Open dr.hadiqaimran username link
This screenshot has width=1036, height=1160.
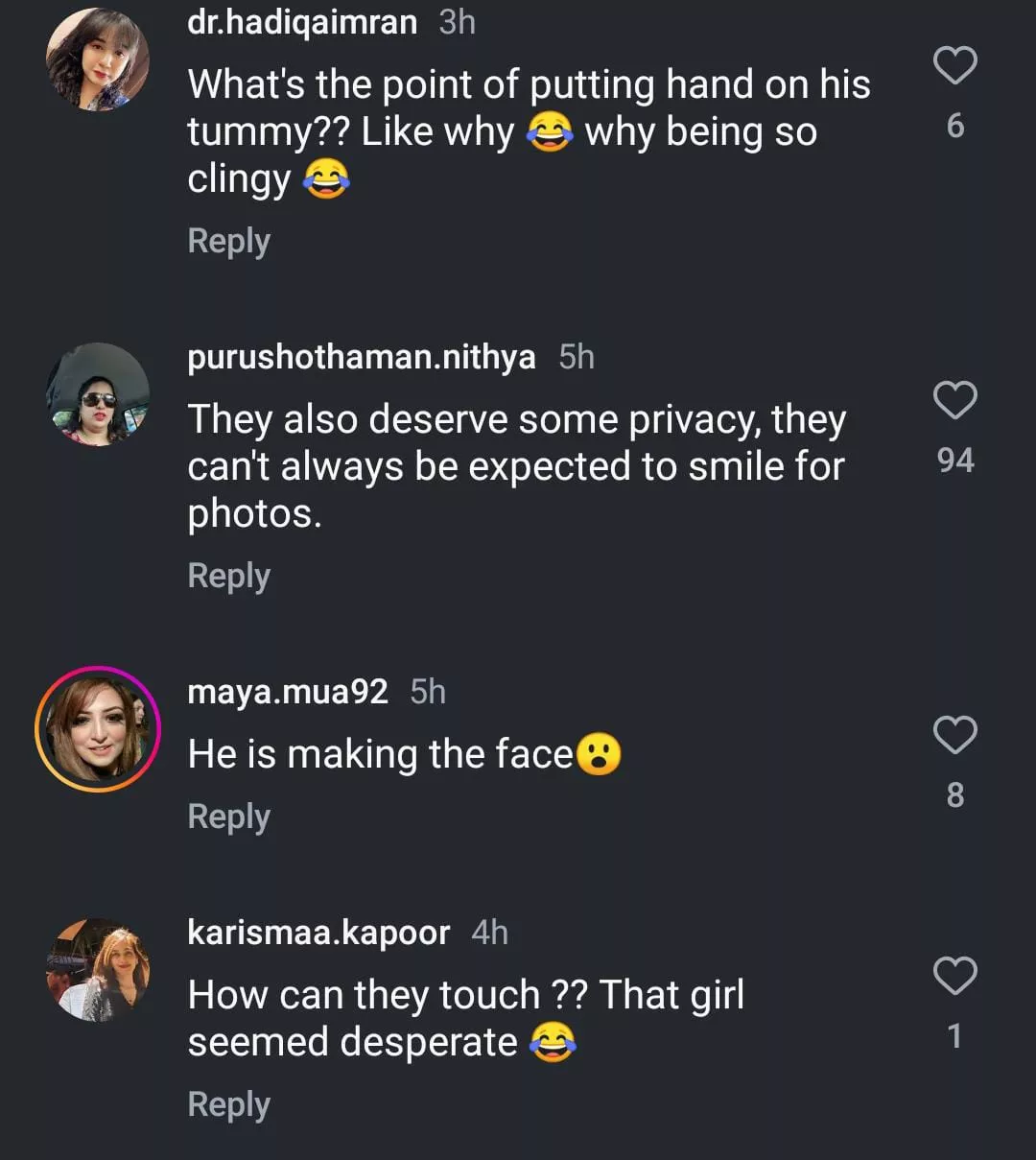pos(302,21)
